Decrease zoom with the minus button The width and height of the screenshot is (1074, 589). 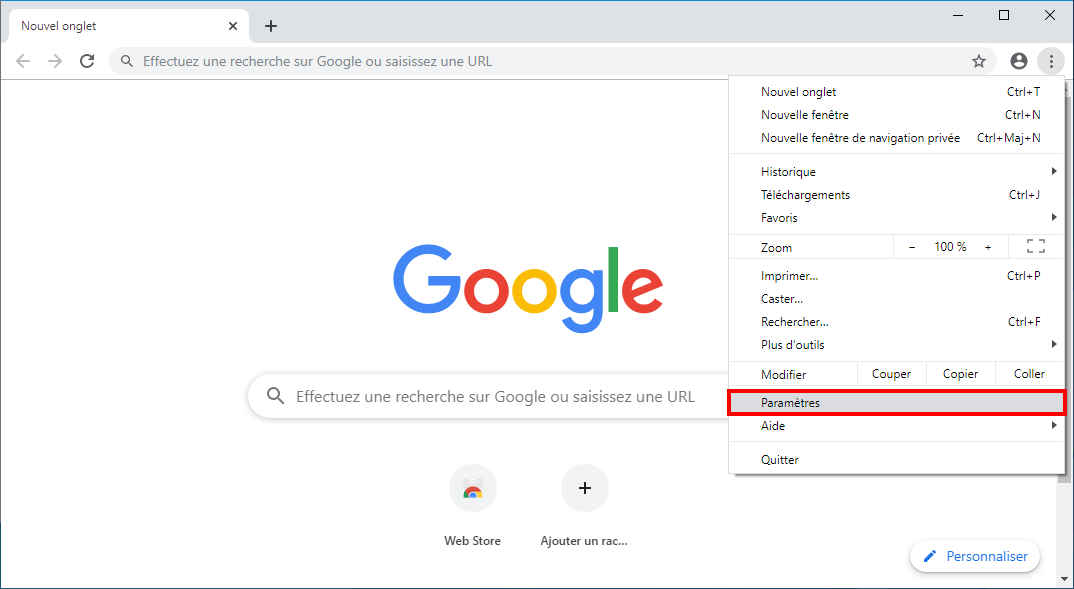[x=912, y=247]
